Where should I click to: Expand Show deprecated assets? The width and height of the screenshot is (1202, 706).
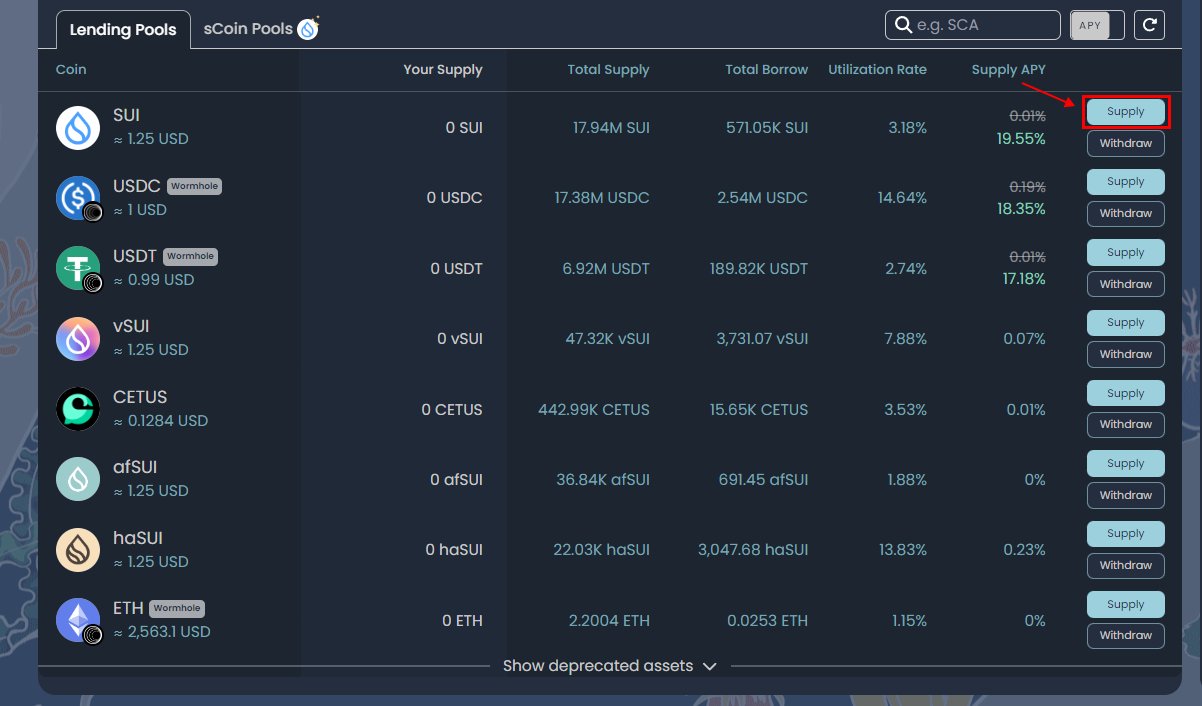(x=609, y=666)
